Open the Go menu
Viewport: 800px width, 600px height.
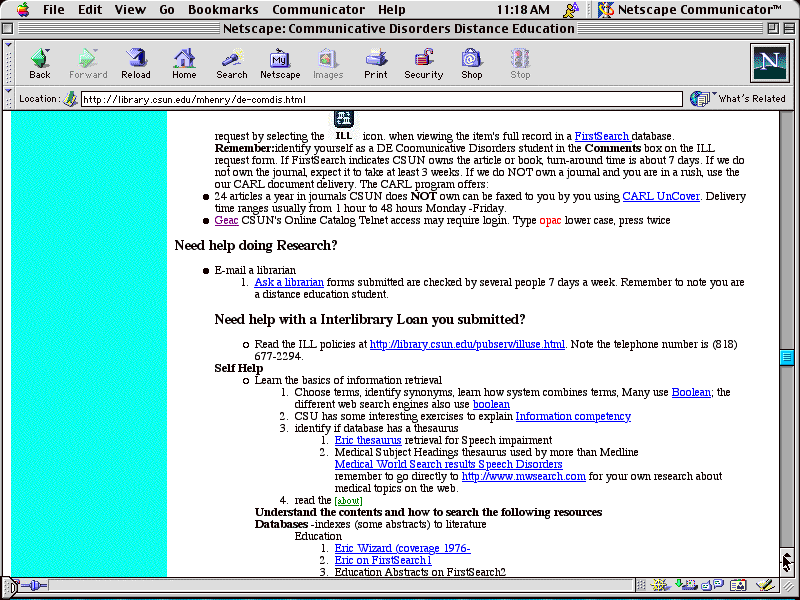pyautogui.click(x=167, y=9)
